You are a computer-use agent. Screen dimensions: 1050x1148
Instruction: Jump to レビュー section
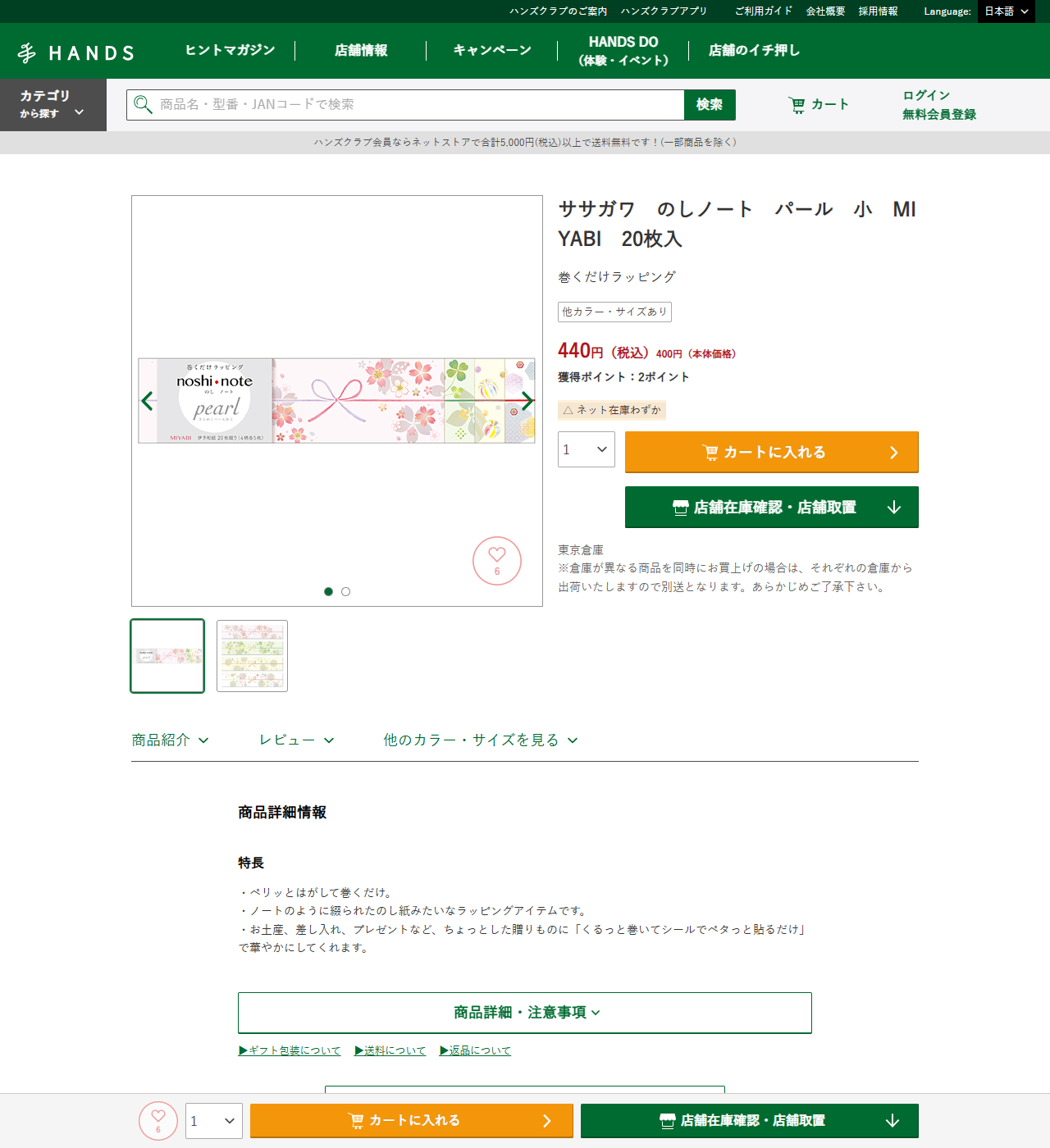point(296,740)
